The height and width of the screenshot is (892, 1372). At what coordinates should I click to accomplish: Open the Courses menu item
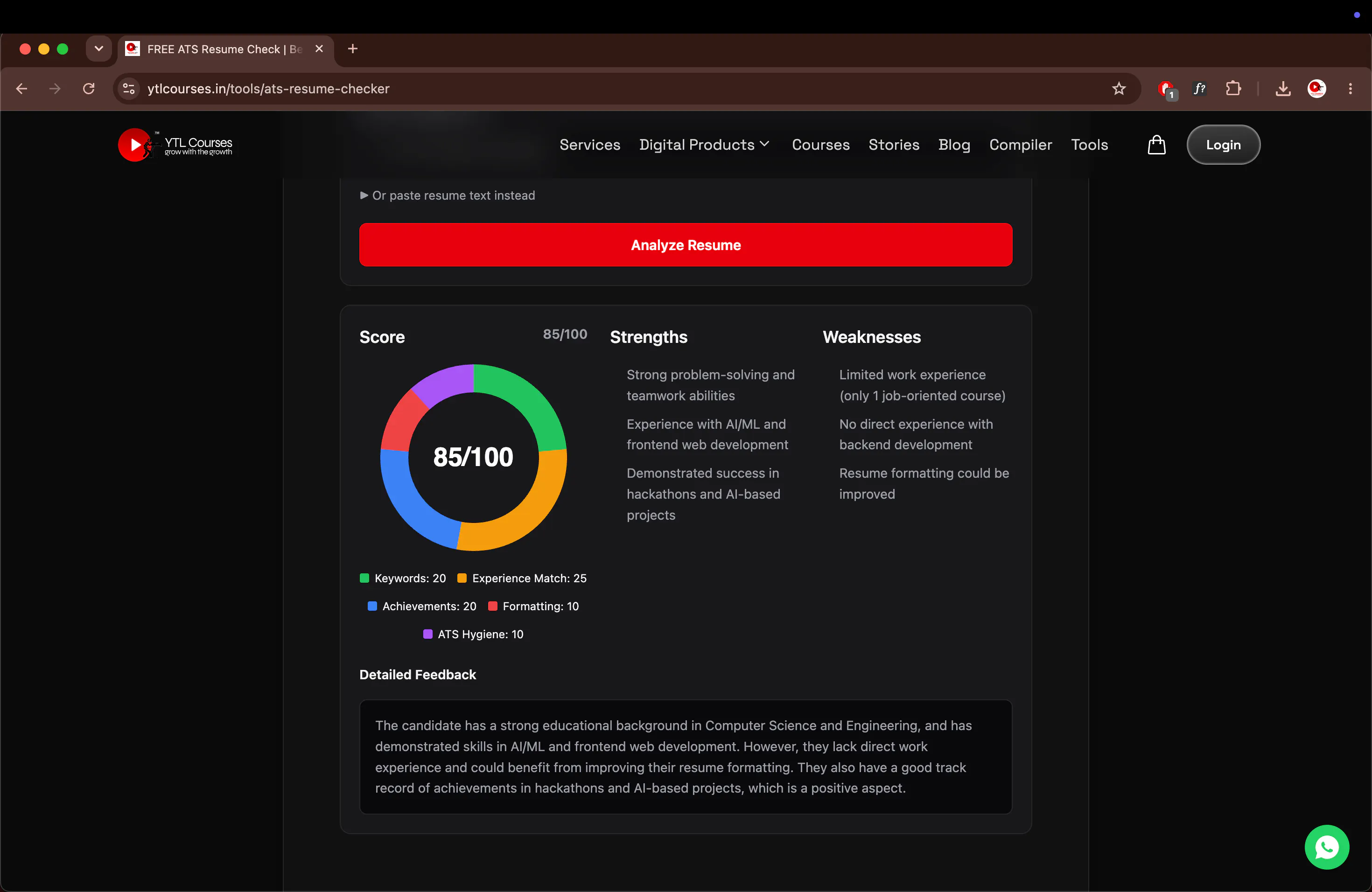pos(820,145)
